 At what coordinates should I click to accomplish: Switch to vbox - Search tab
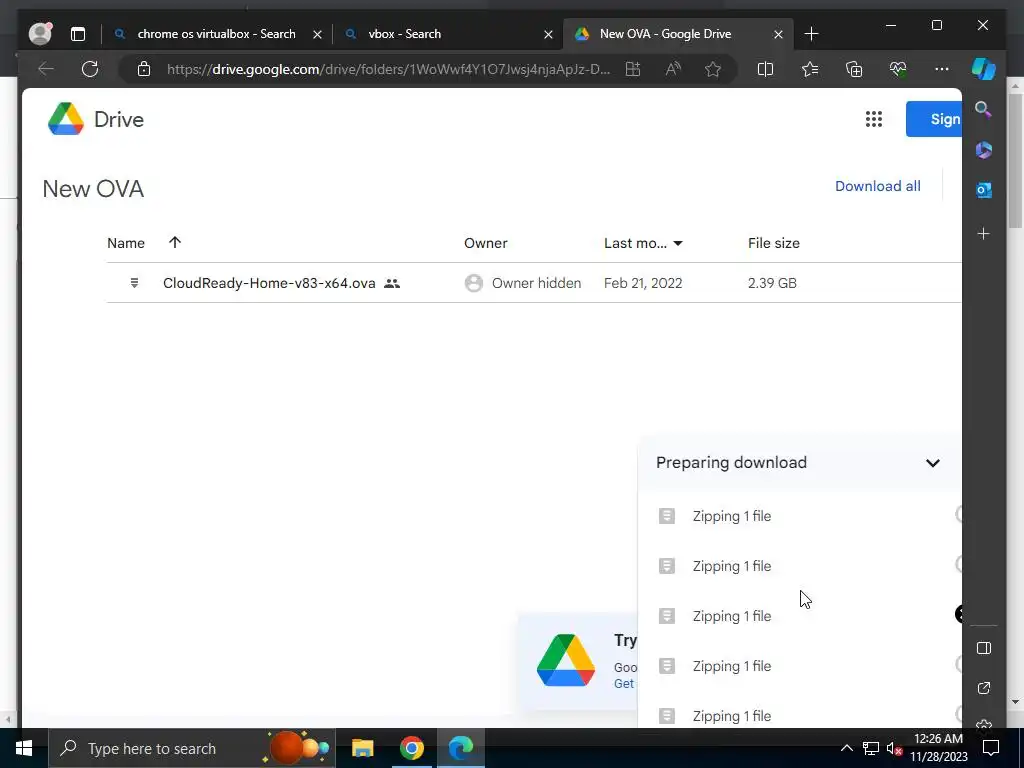pyautogui.click(x=405, y=34)
